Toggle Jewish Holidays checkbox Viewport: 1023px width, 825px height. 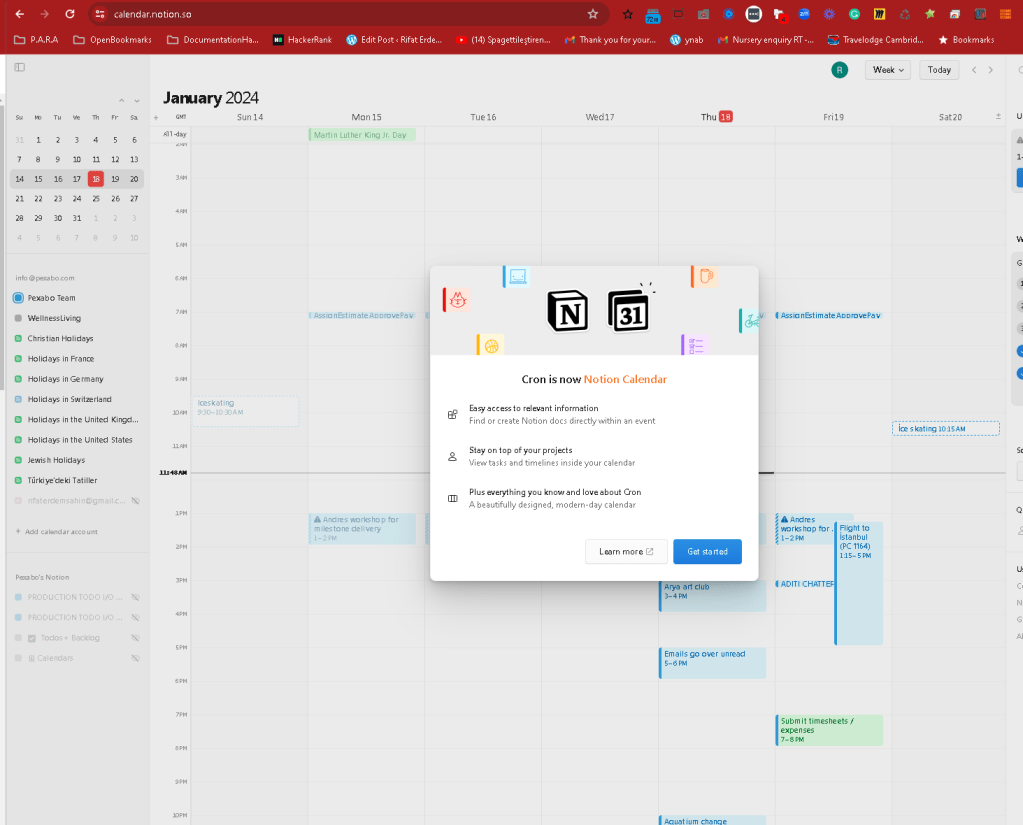18,460
